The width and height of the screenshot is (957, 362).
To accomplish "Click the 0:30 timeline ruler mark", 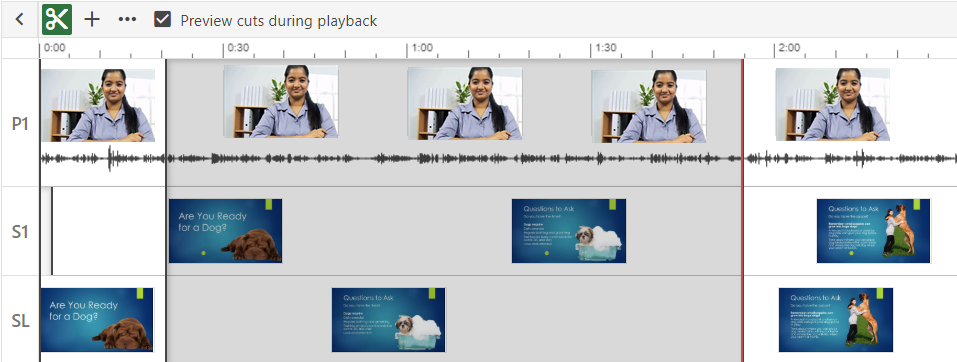I will [237, 48].
